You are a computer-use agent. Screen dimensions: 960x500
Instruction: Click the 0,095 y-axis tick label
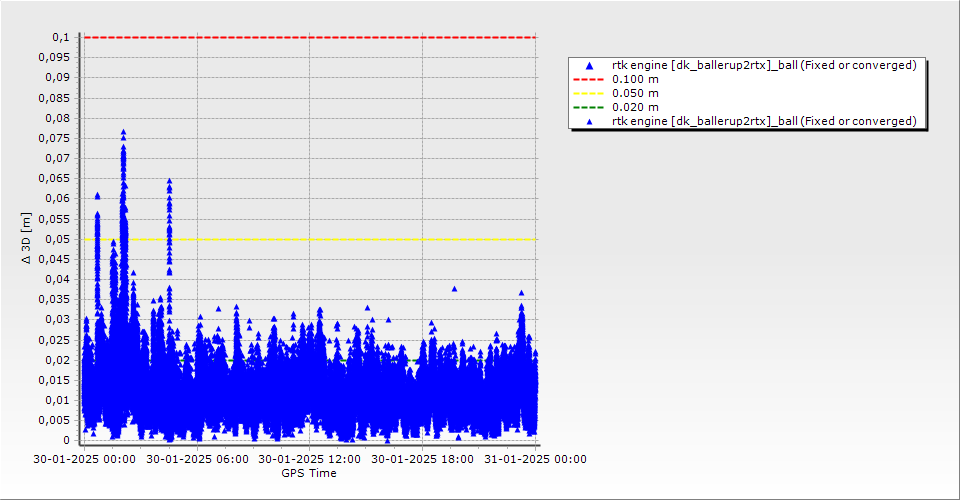(54, 58)
